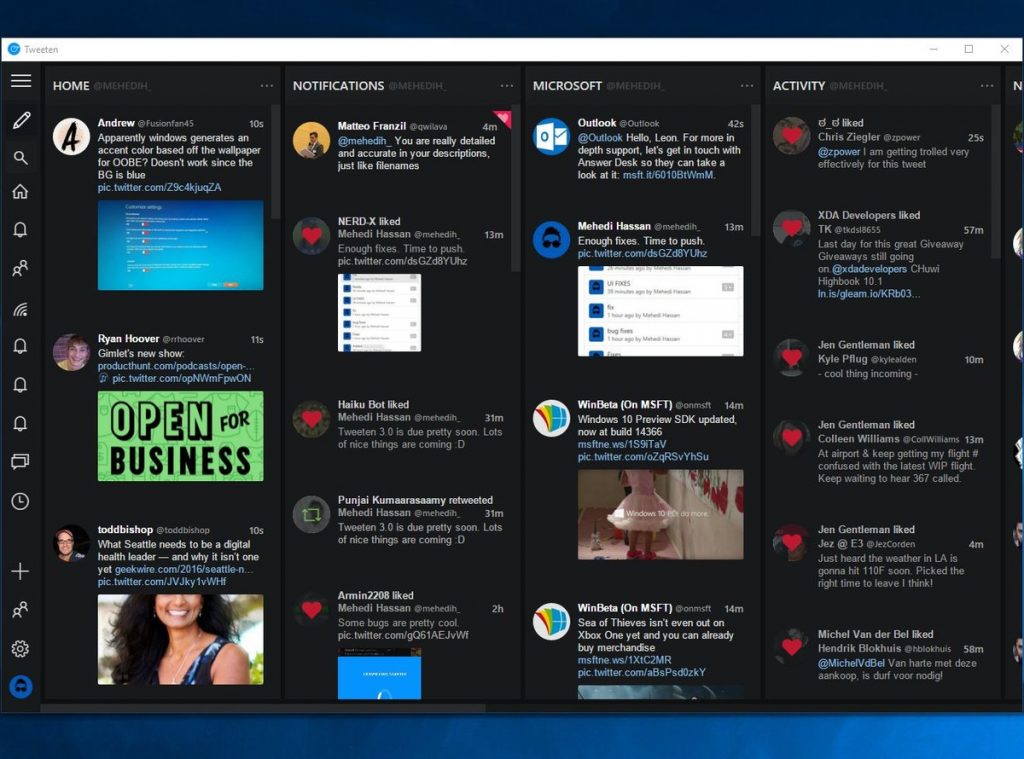Click the account avatar at the bottom of the sidebar
The width and height of the screenshot is (1024, 759).
(x=21, y=686)
